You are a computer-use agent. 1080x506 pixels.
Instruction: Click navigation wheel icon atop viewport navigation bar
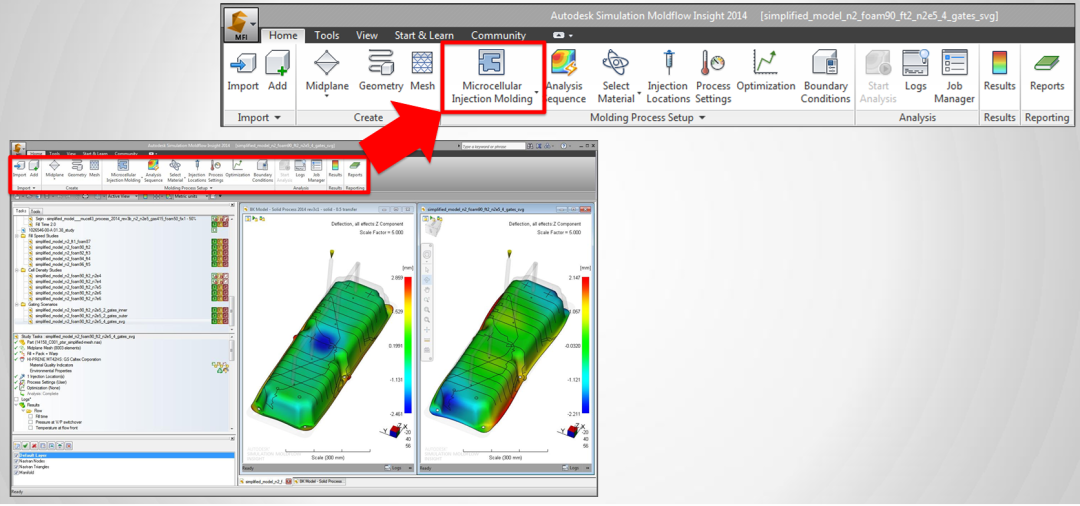427,255
